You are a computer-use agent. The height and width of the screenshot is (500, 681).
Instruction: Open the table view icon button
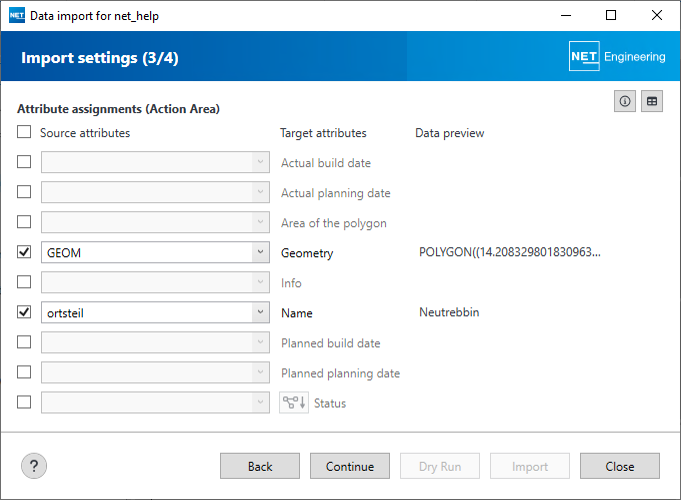pyautogui.click(x=652, y=101)
